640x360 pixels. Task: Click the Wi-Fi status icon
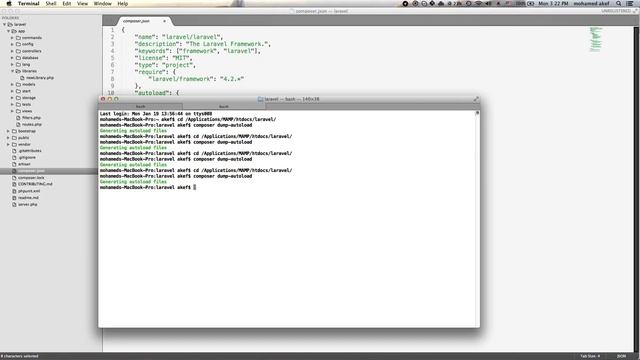pos(479,4)
